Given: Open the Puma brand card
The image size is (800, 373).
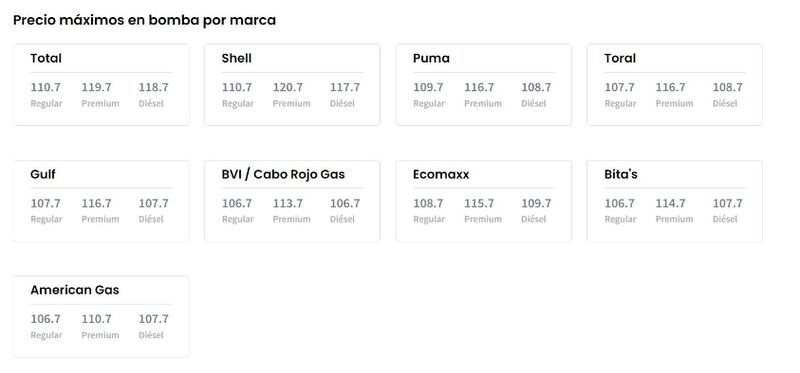Looking at the screenshot, I should [x=484, y=84].
